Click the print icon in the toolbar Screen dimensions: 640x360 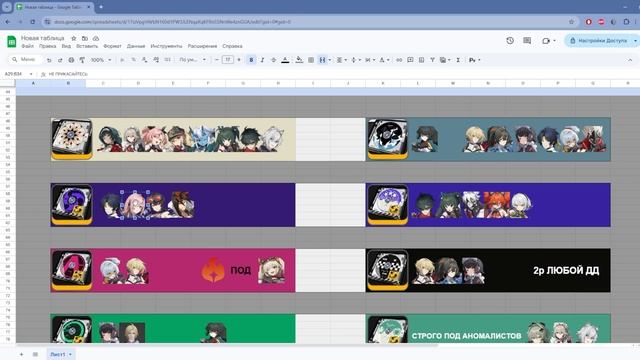pyautogui.click(x=71, y=60)
